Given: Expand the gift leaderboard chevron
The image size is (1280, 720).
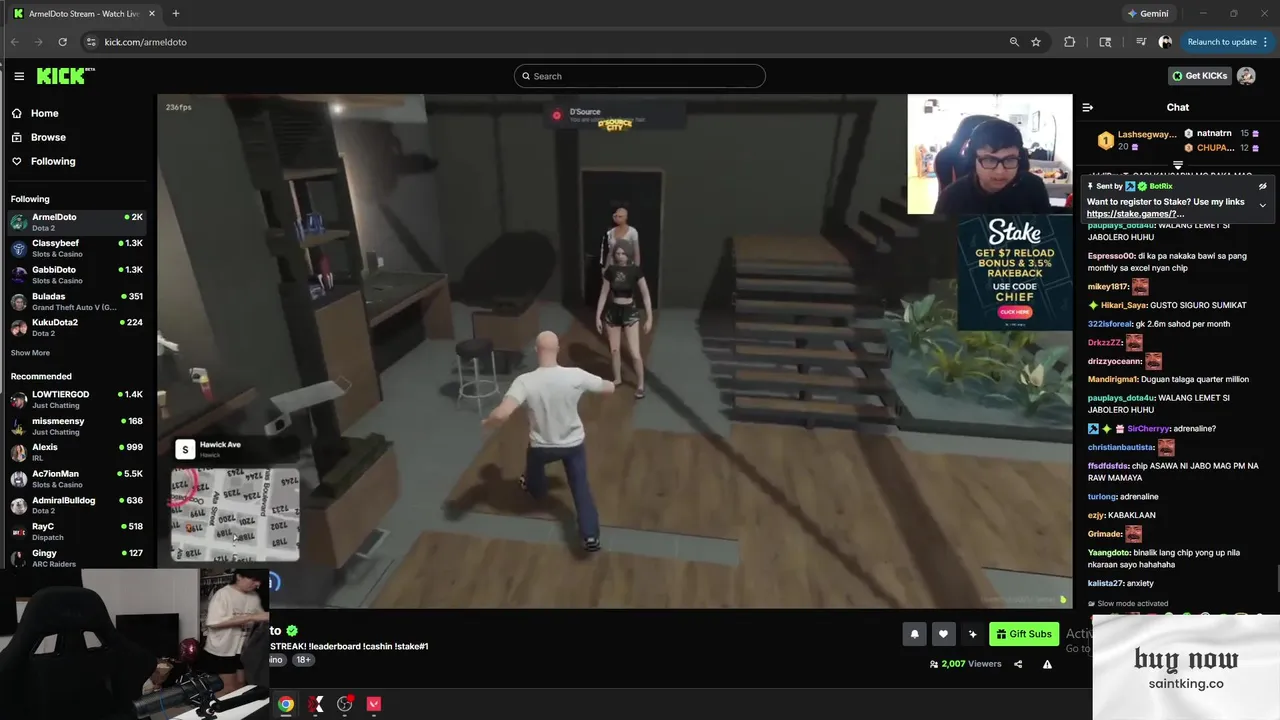Looking at the screenshot, I should (x=1178, y=165).
